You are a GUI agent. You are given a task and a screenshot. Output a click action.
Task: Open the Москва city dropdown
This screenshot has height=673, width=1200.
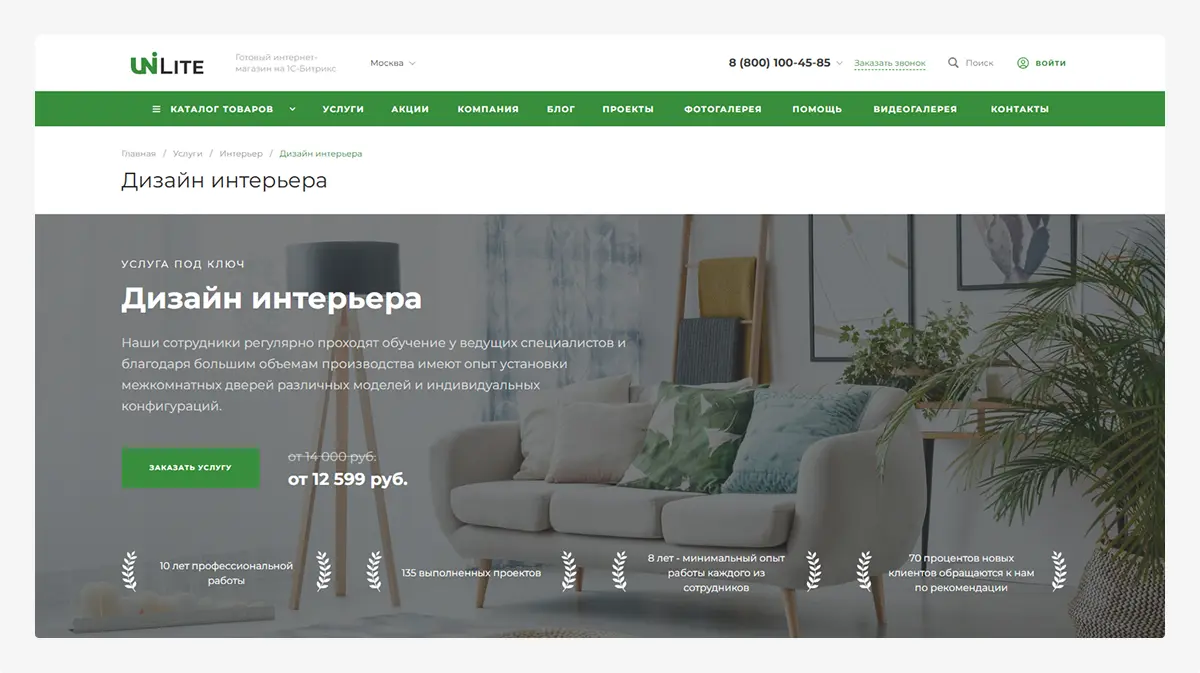(x=392, y=63)
